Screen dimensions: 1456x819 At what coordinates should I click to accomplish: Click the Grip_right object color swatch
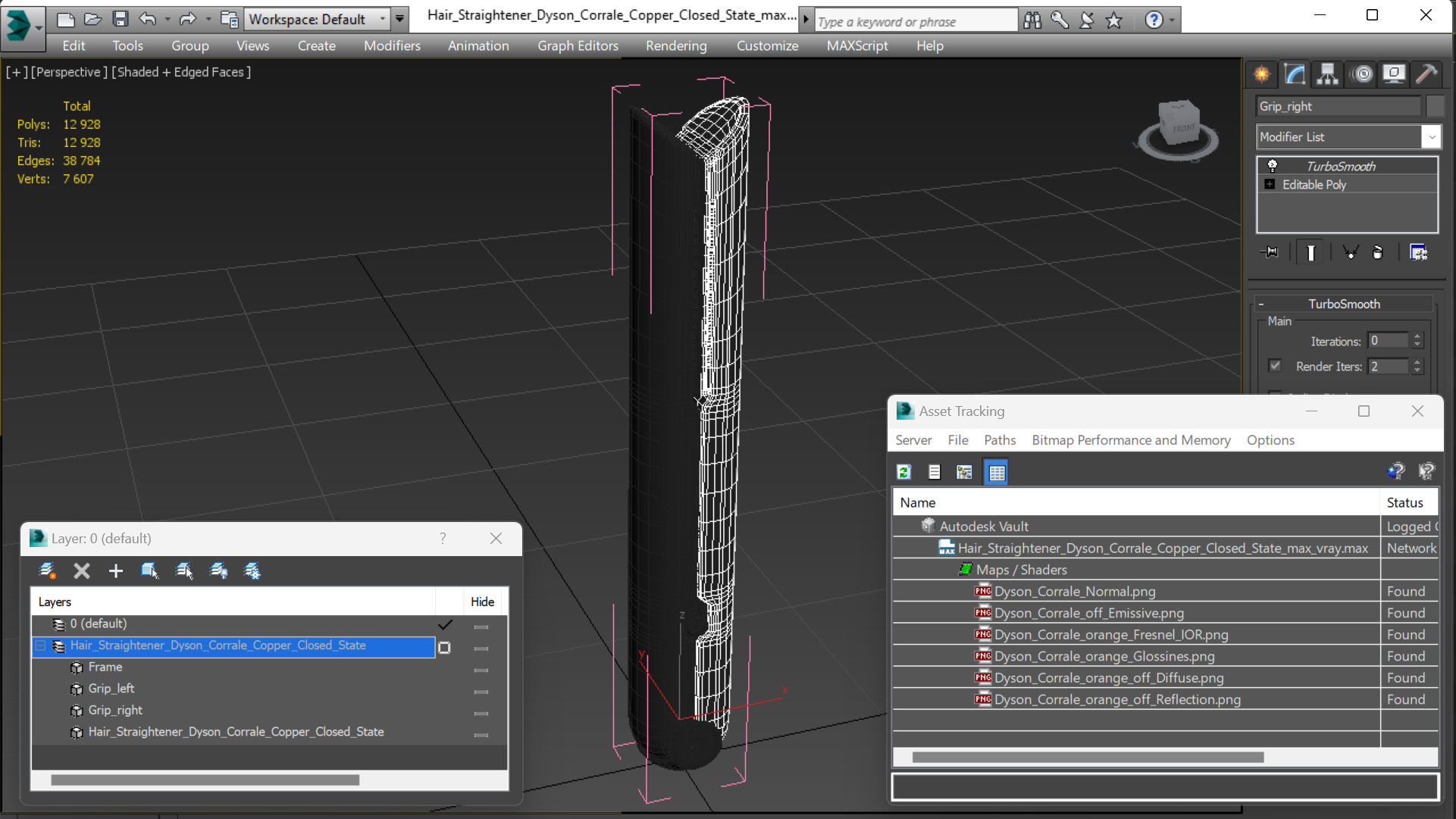point(1435,106)
